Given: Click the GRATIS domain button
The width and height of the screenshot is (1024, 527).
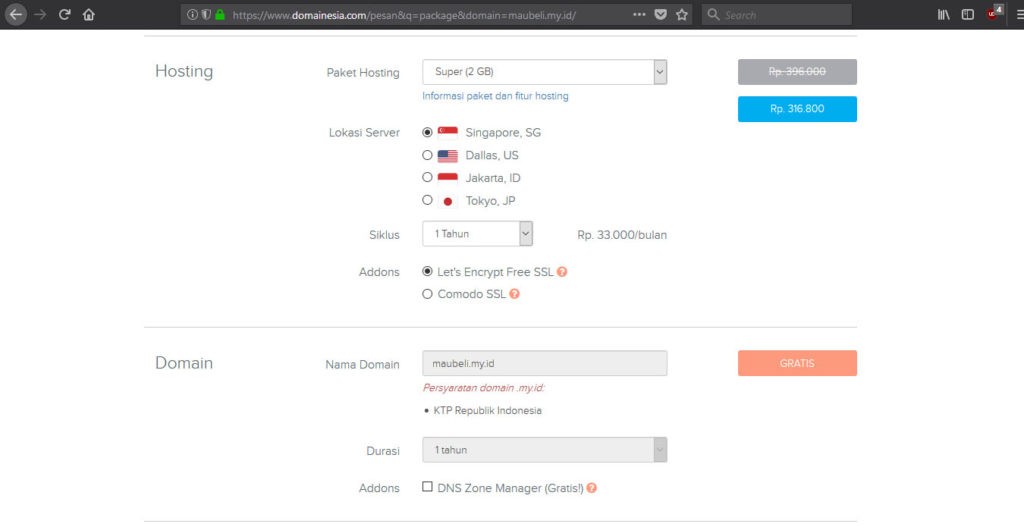Looking at the screenshot, I should coord(797,363).
